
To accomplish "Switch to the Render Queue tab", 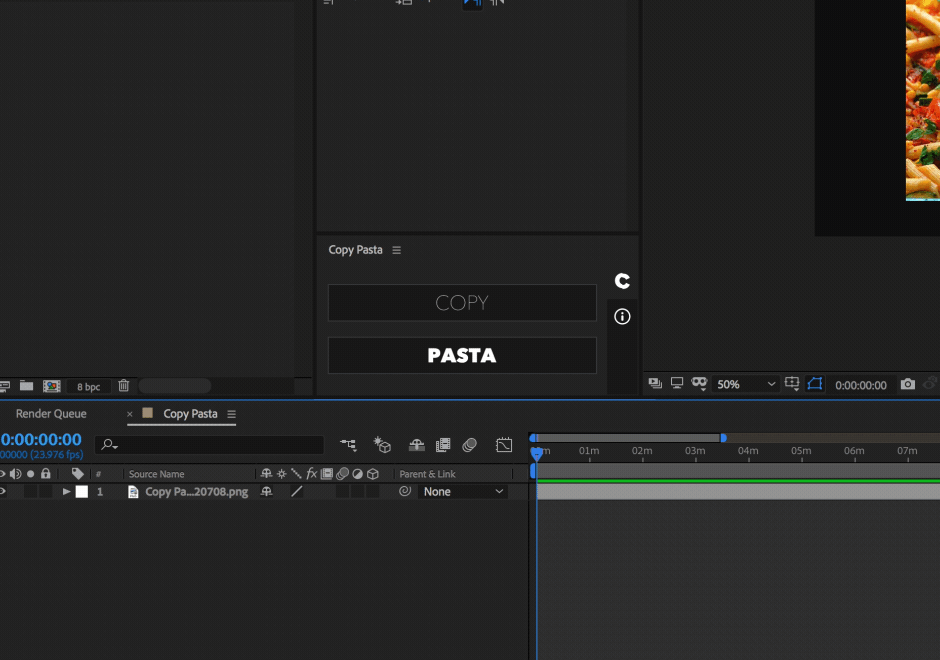I will (x=51, y=414).
